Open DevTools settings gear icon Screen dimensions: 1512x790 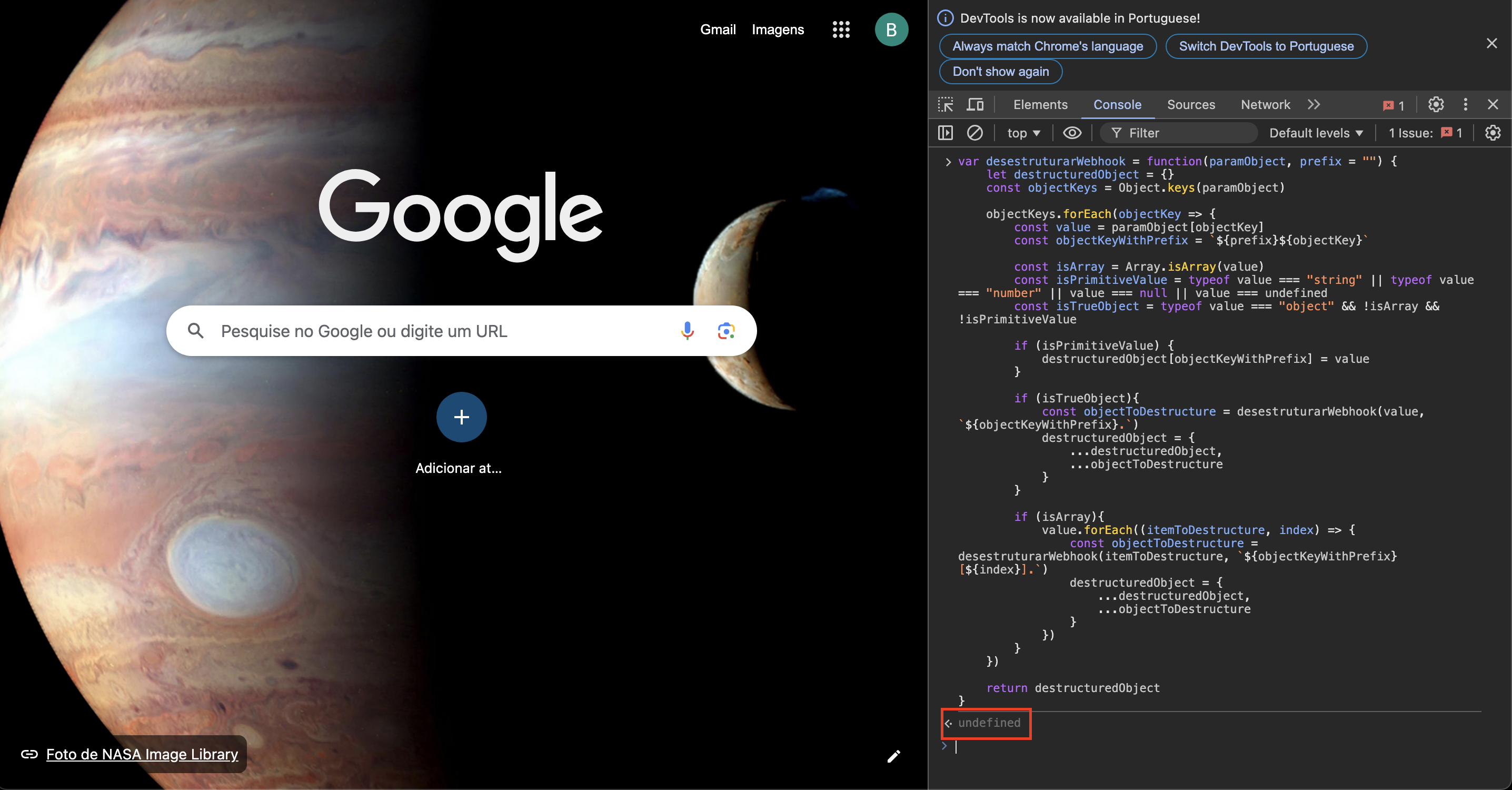tap(1436, 105)
